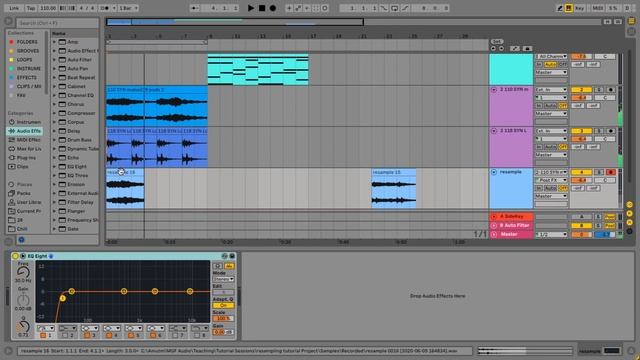
Task: Open resample track input type dropdown
Action: (551, 172)
